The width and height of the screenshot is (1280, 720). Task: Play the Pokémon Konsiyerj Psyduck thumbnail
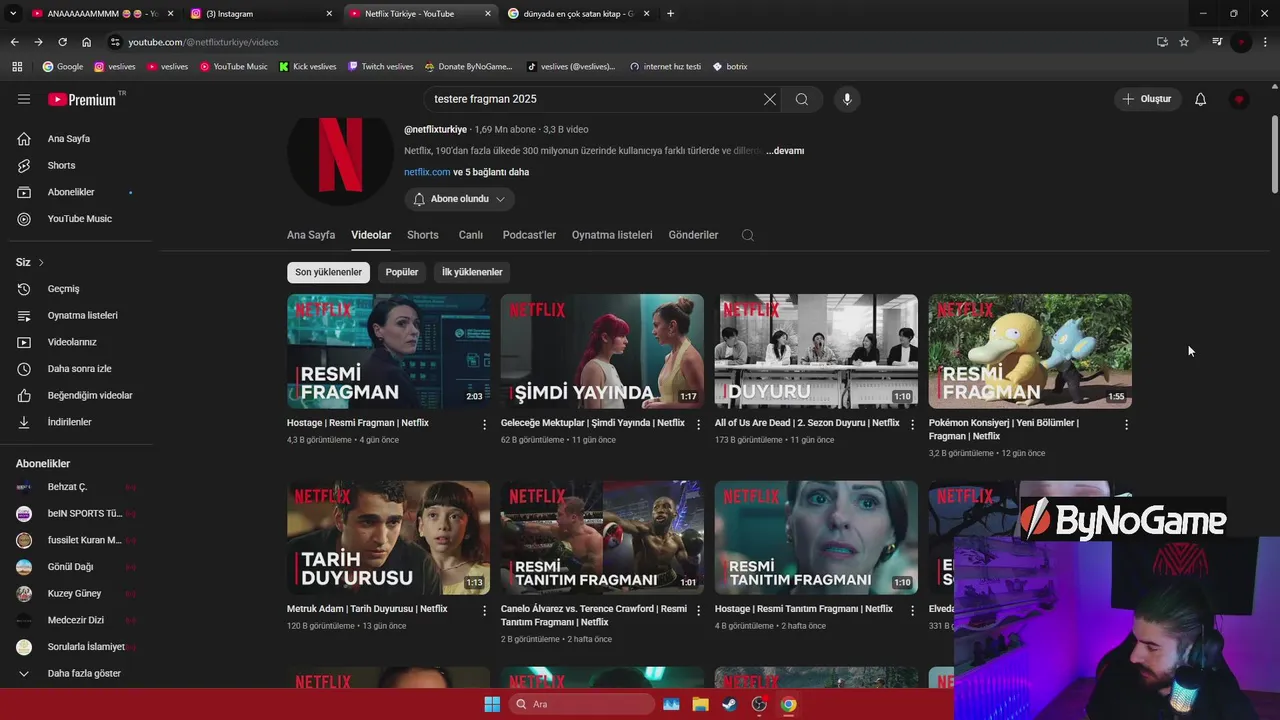tap(1030, 351)
